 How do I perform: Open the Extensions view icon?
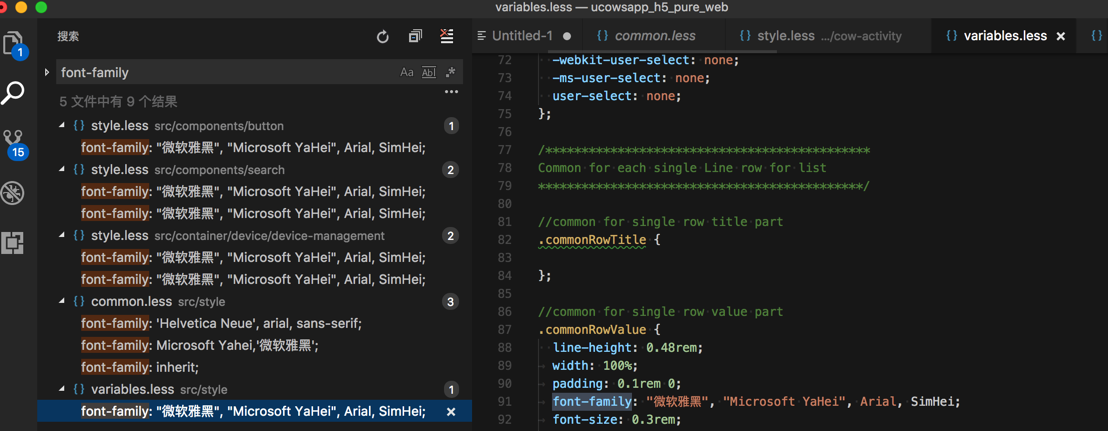click(x=13, y=243)
